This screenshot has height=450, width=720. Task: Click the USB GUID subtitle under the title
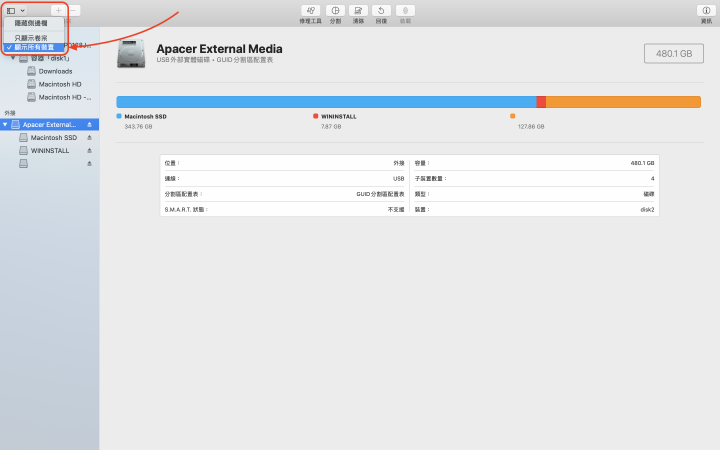tap(214, 60)
